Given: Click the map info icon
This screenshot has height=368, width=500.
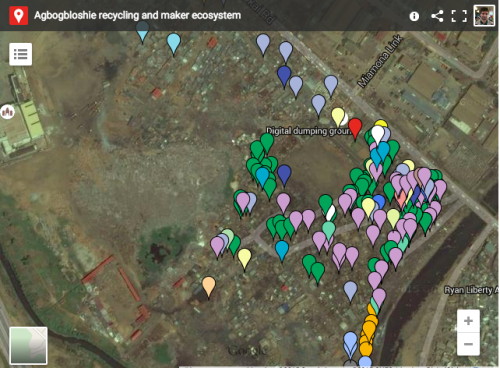Looking at the screenshot, I should click(414, 16).
